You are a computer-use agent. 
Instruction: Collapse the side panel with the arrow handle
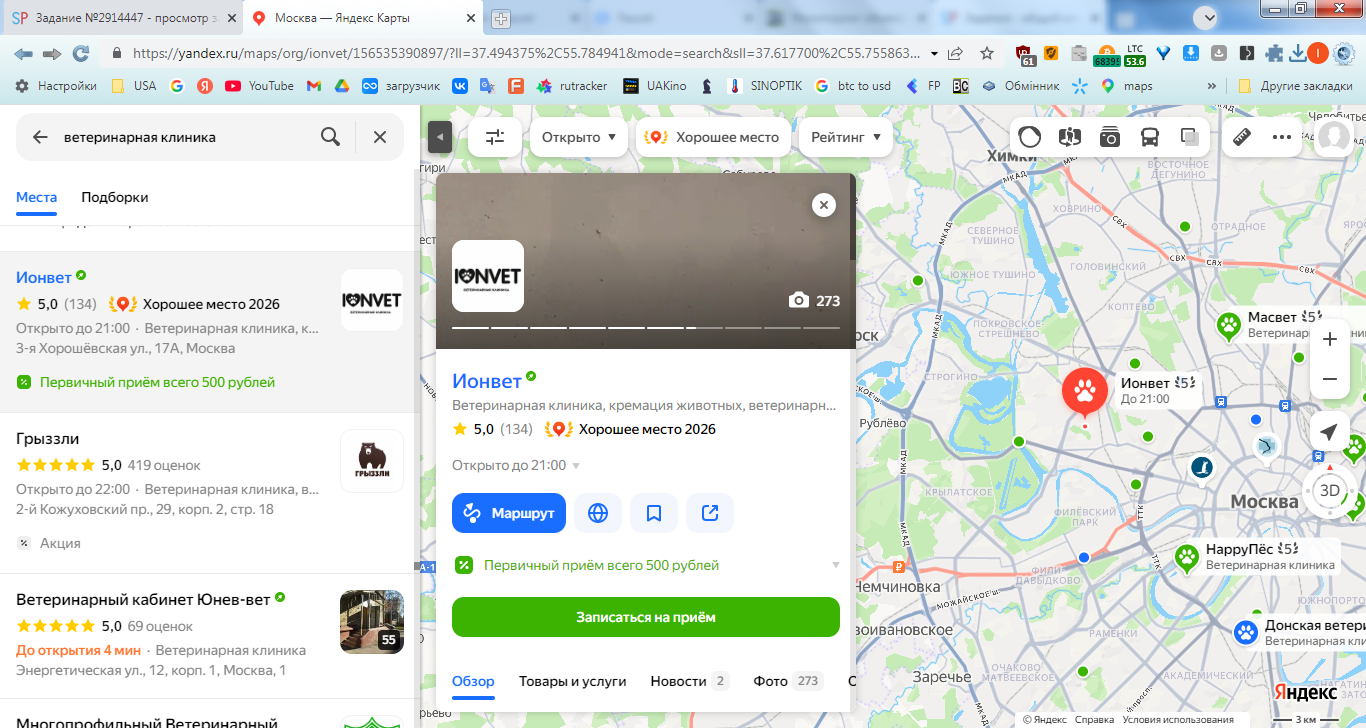[x=440, y=137]
